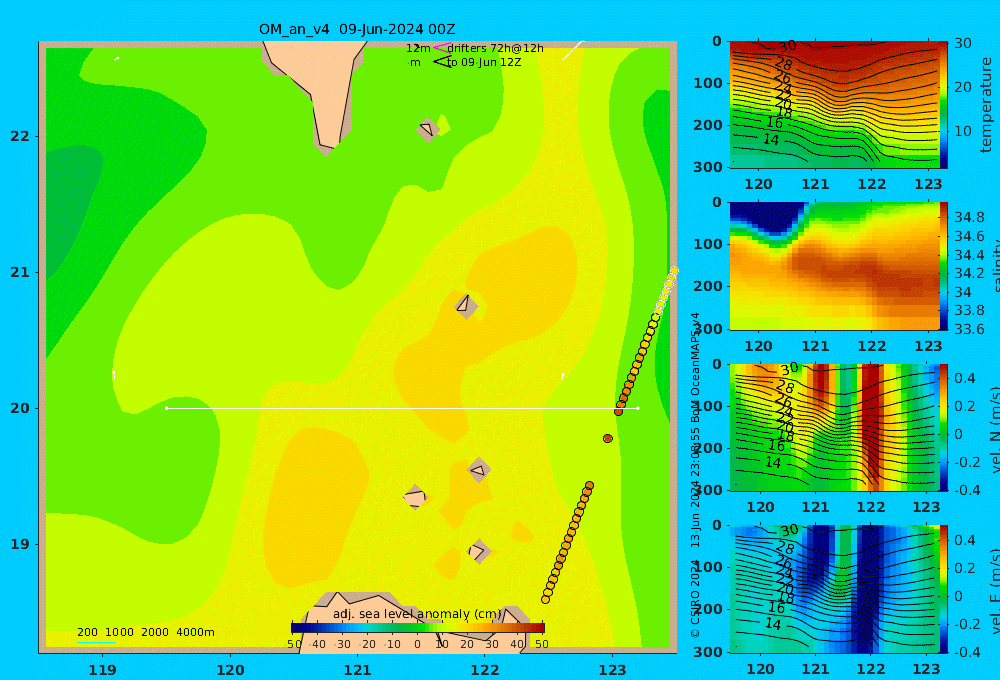Click the east endpoint of the white 20N transect line
Image resolution: width=1000 pixels, height=680 pixels.
pyautogui.click(x=638, y=408)
